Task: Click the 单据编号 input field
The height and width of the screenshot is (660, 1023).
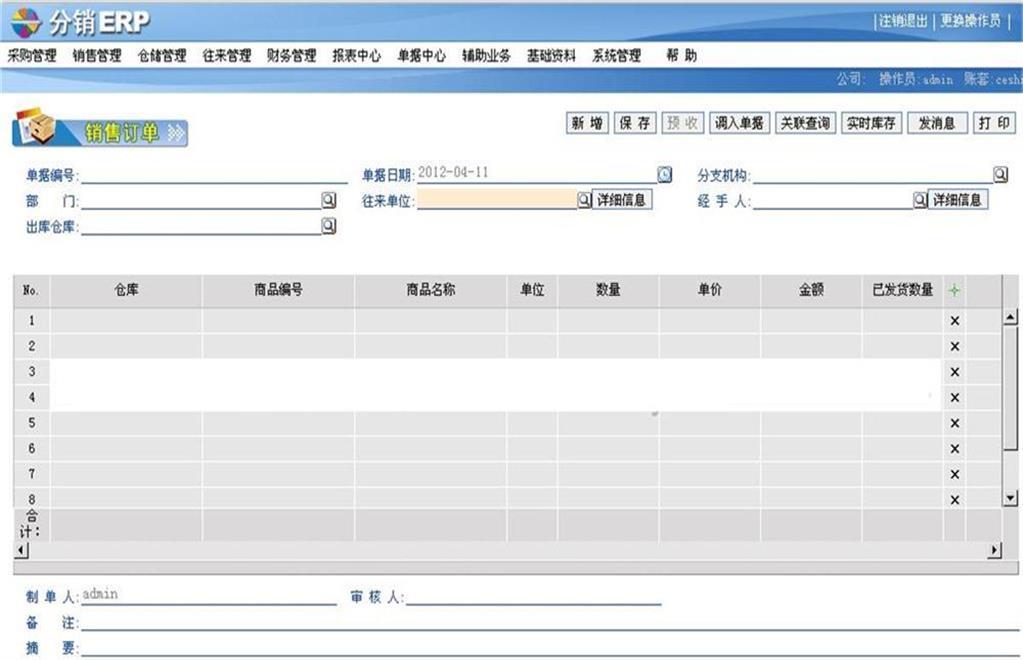Action: tap(213, 175)
